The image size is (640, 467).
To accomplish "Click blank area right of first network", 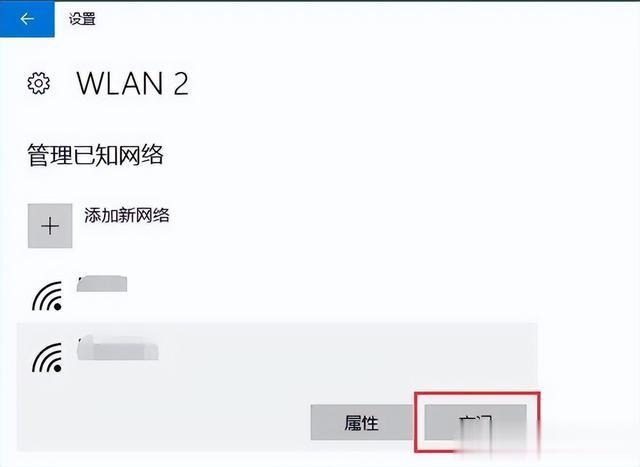I will [x=327, y=294].
